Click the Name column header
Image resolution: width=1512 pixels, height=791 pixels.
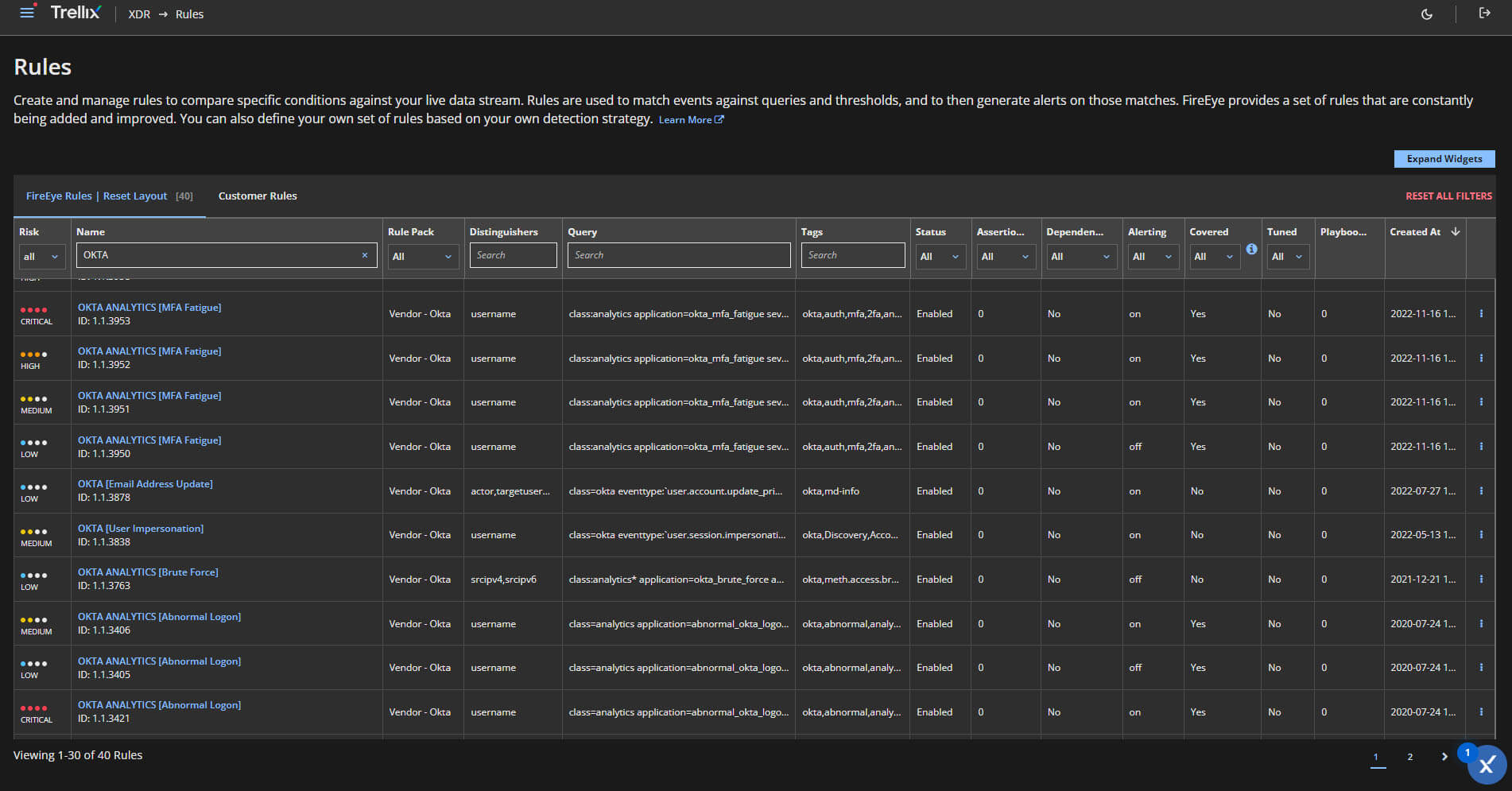(91, 232)
